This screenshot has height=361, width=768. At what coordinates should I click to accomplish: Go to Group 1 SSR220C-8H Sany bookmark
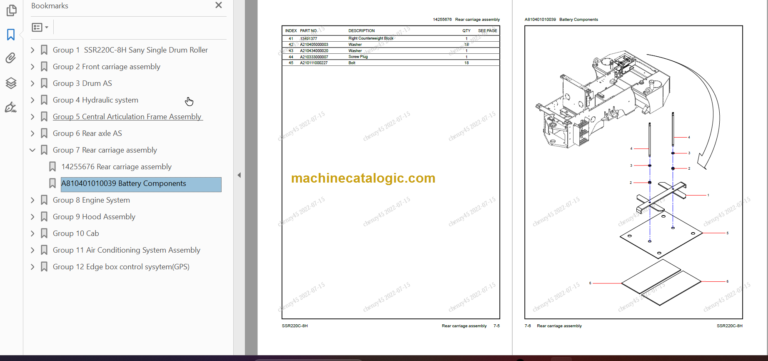pyautogui.click(x=130, y=50)
